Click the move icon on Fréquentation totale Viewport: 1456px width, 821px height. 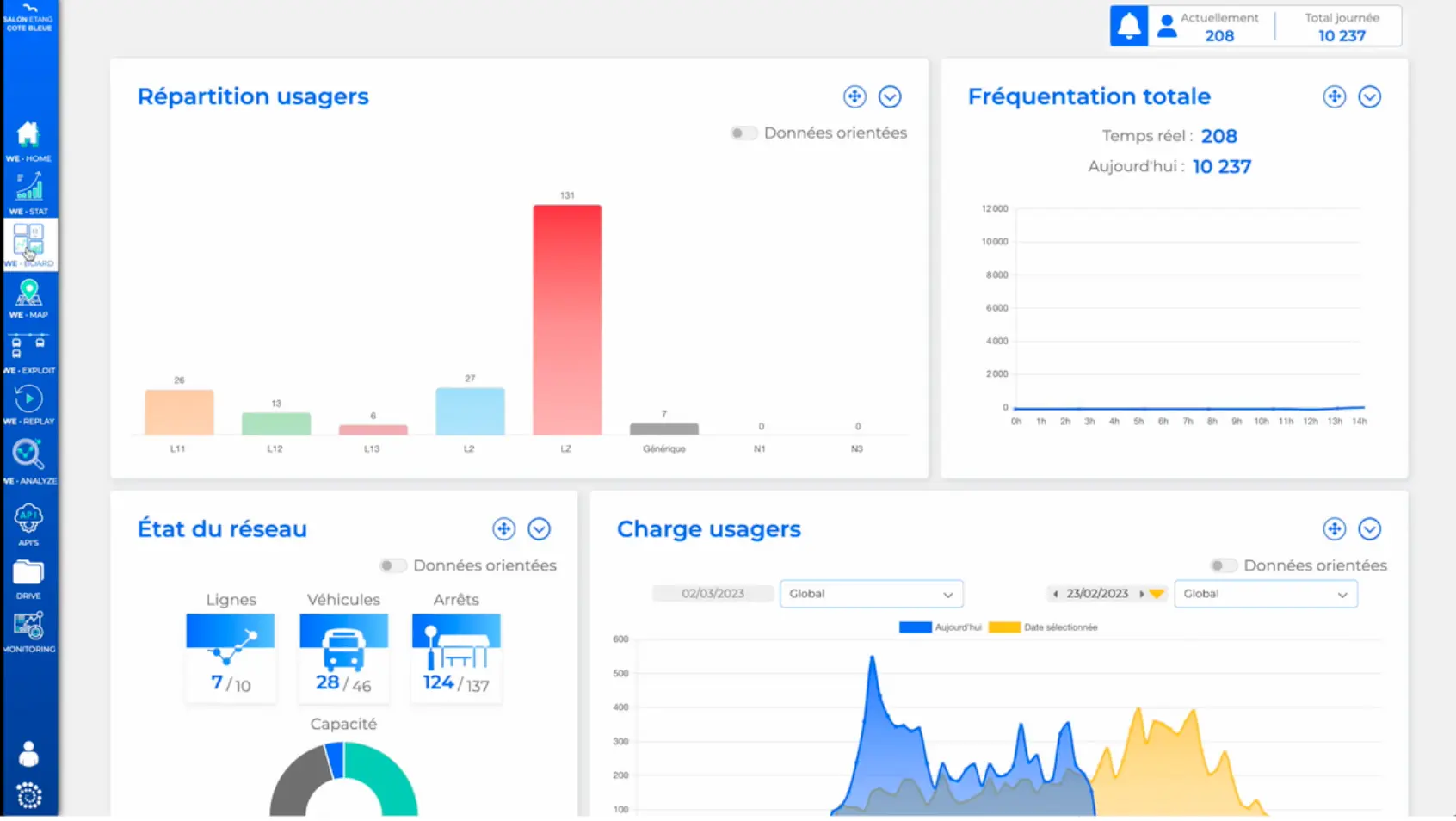1335,96
